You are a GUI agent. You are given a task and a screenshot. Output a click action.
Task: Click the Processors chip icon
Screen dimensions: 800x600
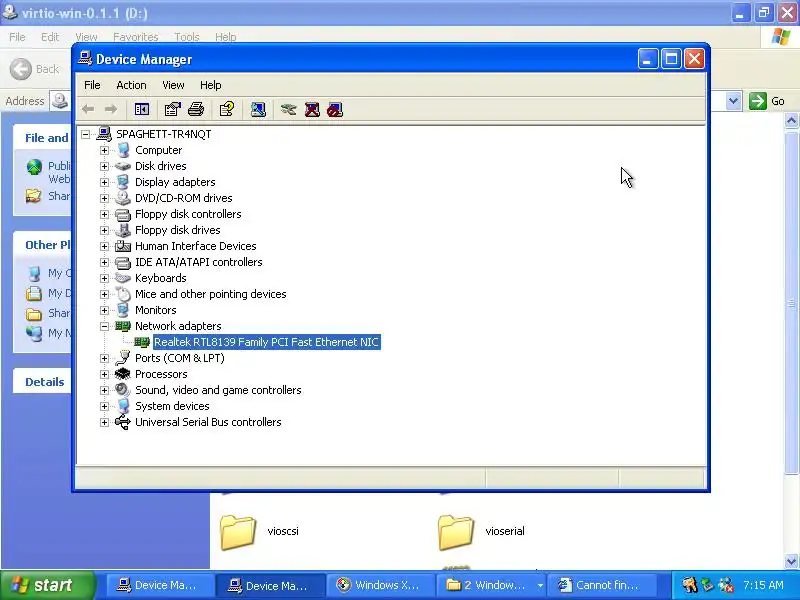coord(122,374)
